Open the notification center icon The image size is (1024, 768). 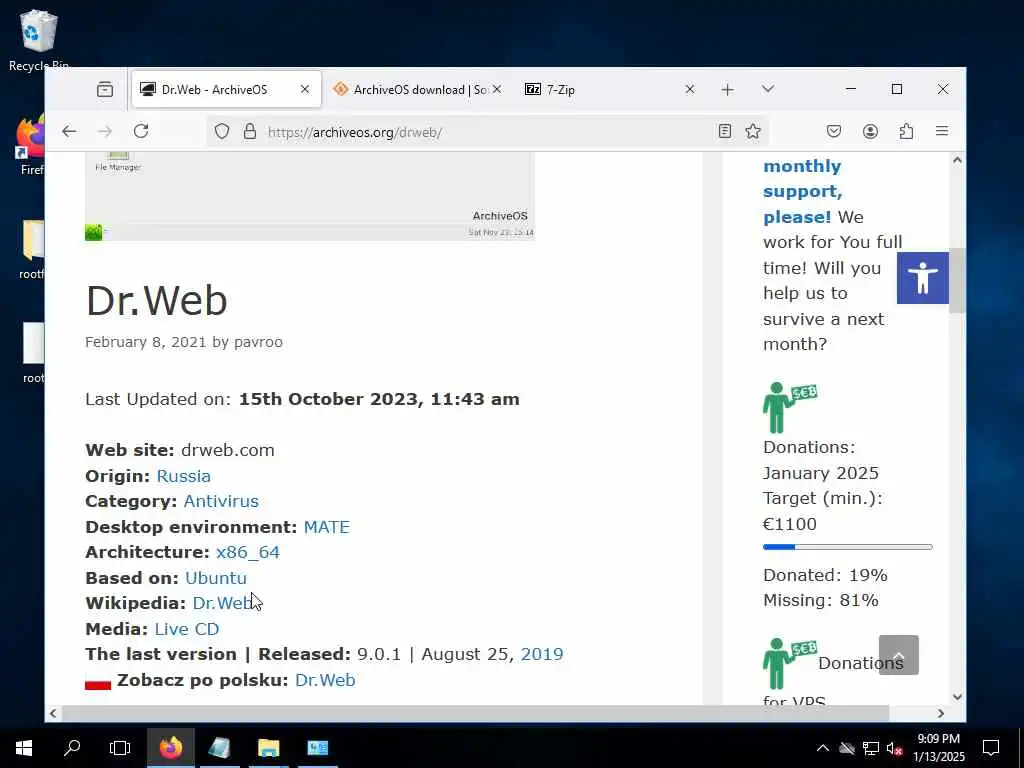[991, 748]
